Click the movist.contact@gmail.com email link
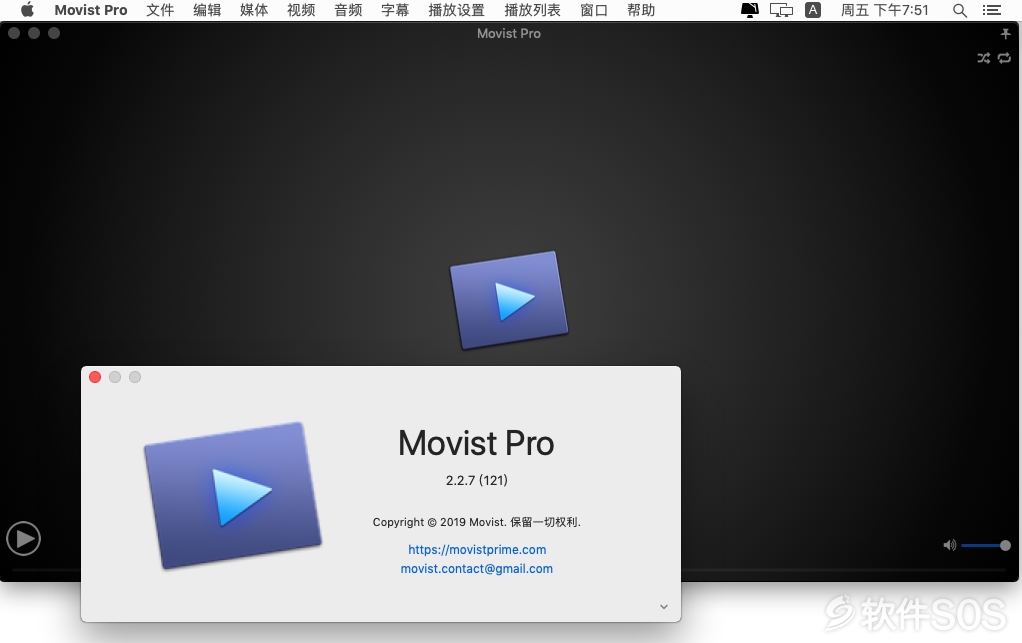 [476, 568]
